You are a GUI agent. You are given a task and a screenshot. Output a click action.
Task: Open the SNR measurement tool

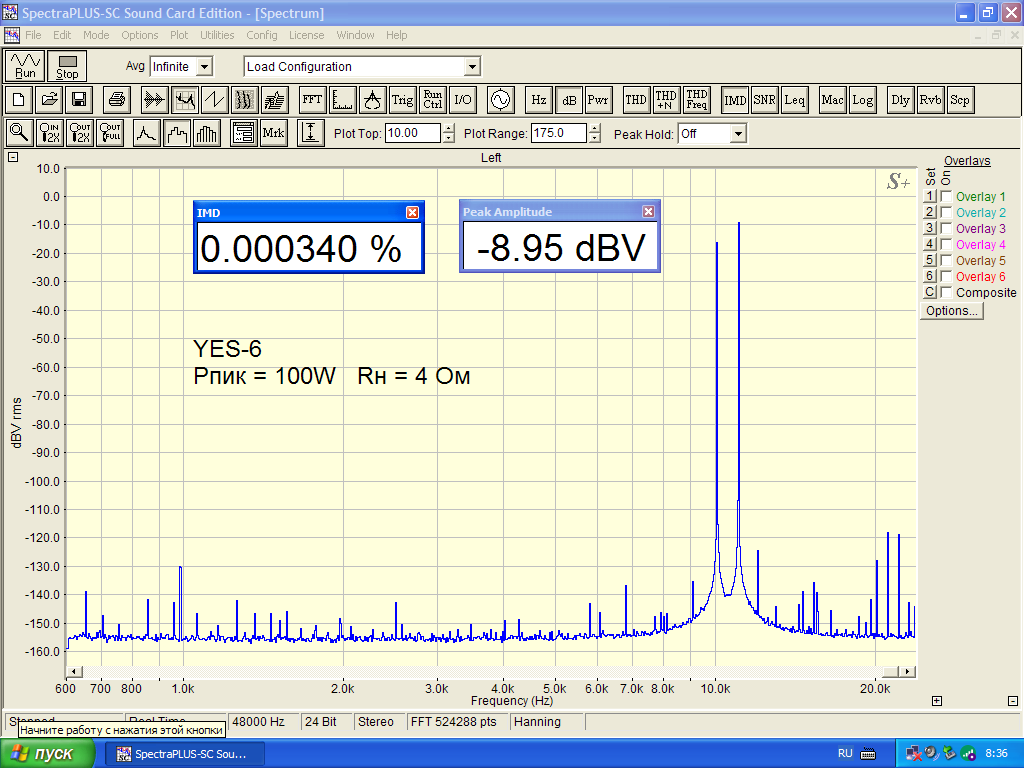coord(764,100)
